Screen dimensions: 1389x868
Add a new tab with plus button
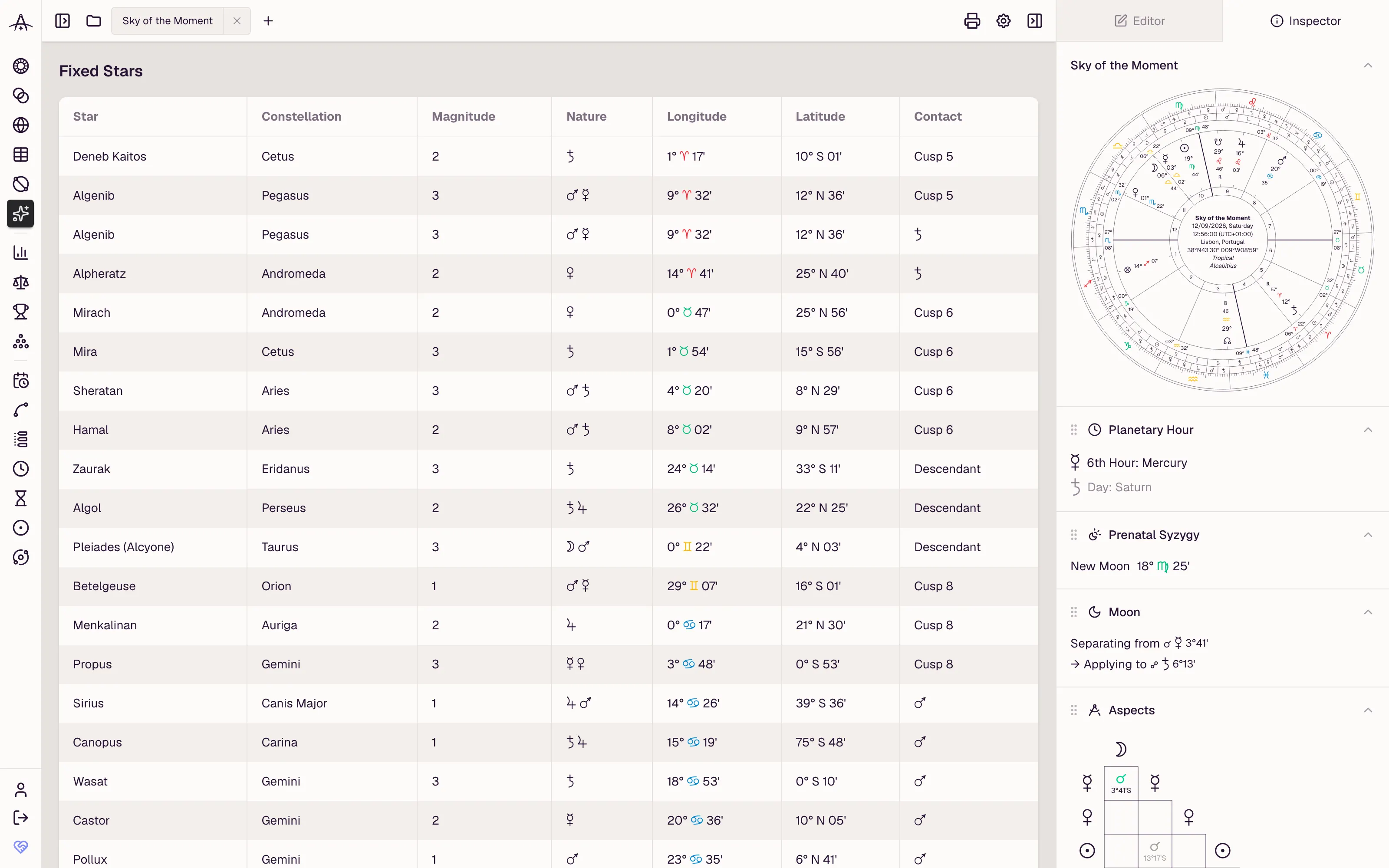[x=268, y=21]
